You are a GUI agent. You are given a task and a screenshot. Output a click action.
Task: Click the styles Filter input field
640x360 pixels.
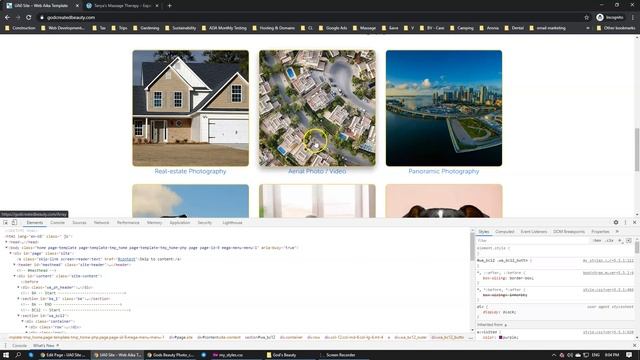[533, 240]
